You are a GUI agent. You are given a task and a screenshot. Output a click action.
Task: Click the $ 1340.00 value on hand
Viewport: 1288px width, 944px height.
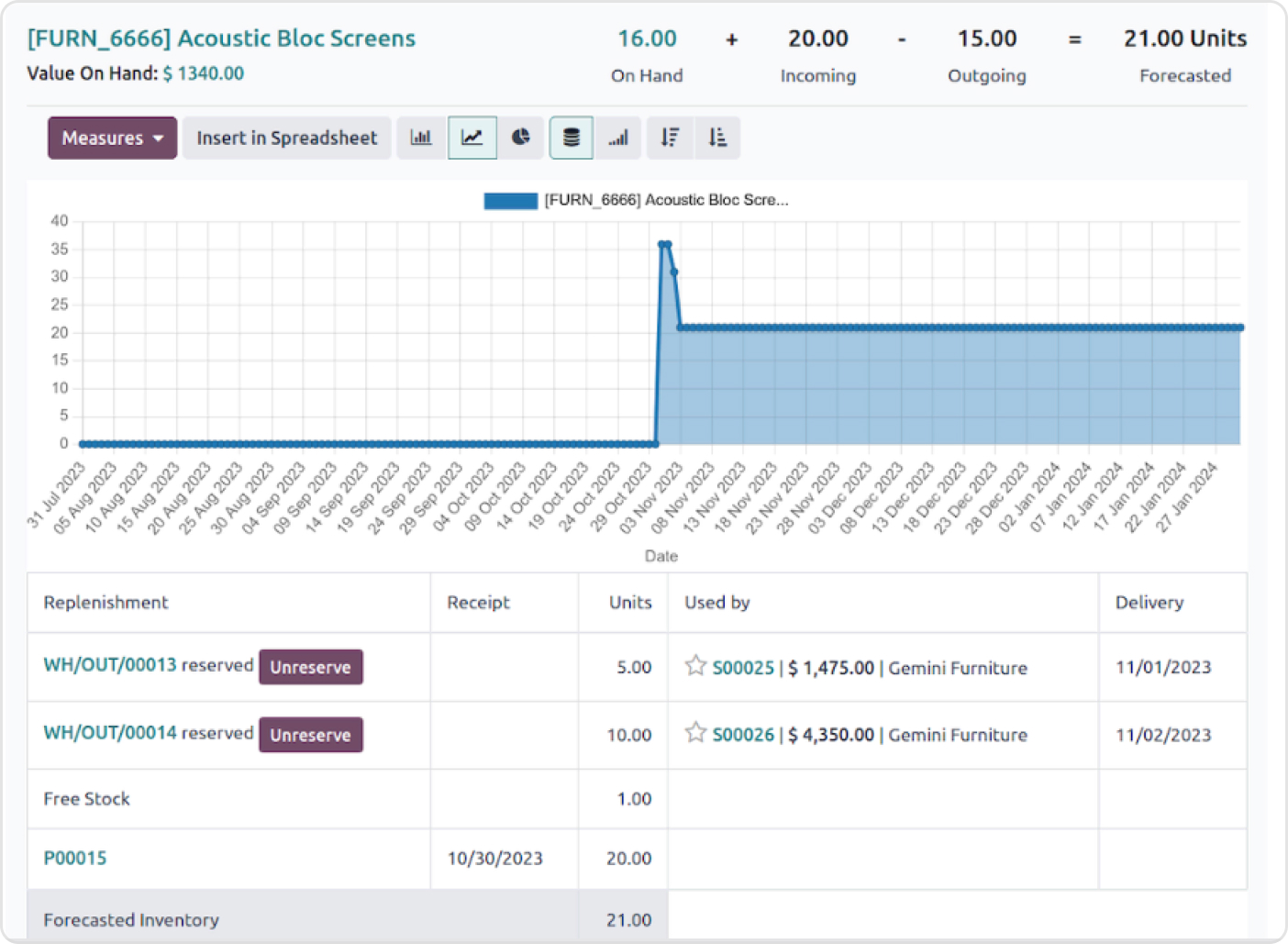click(204, 73)
